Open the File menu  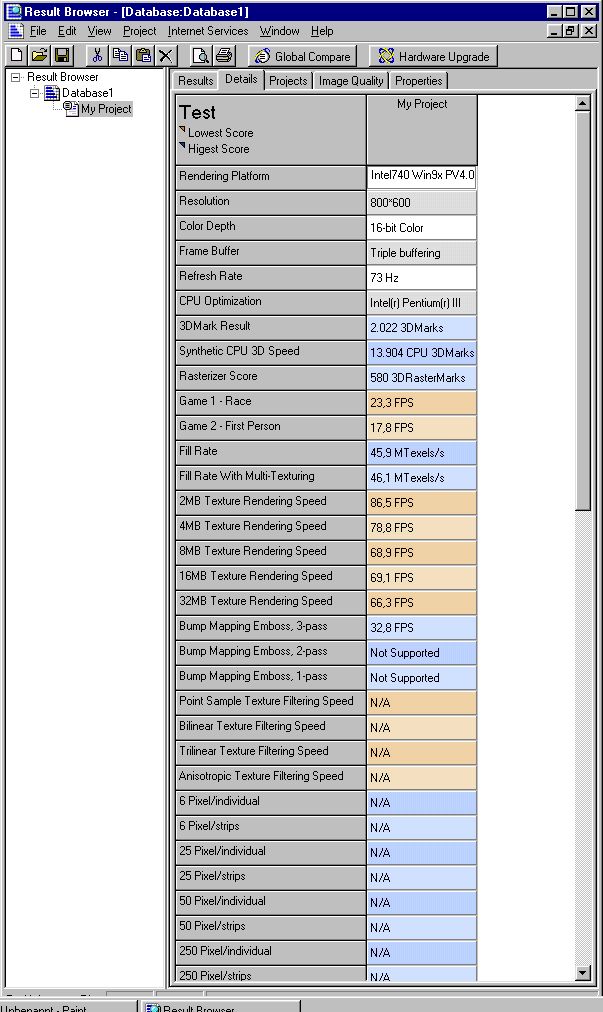(38, 31)
